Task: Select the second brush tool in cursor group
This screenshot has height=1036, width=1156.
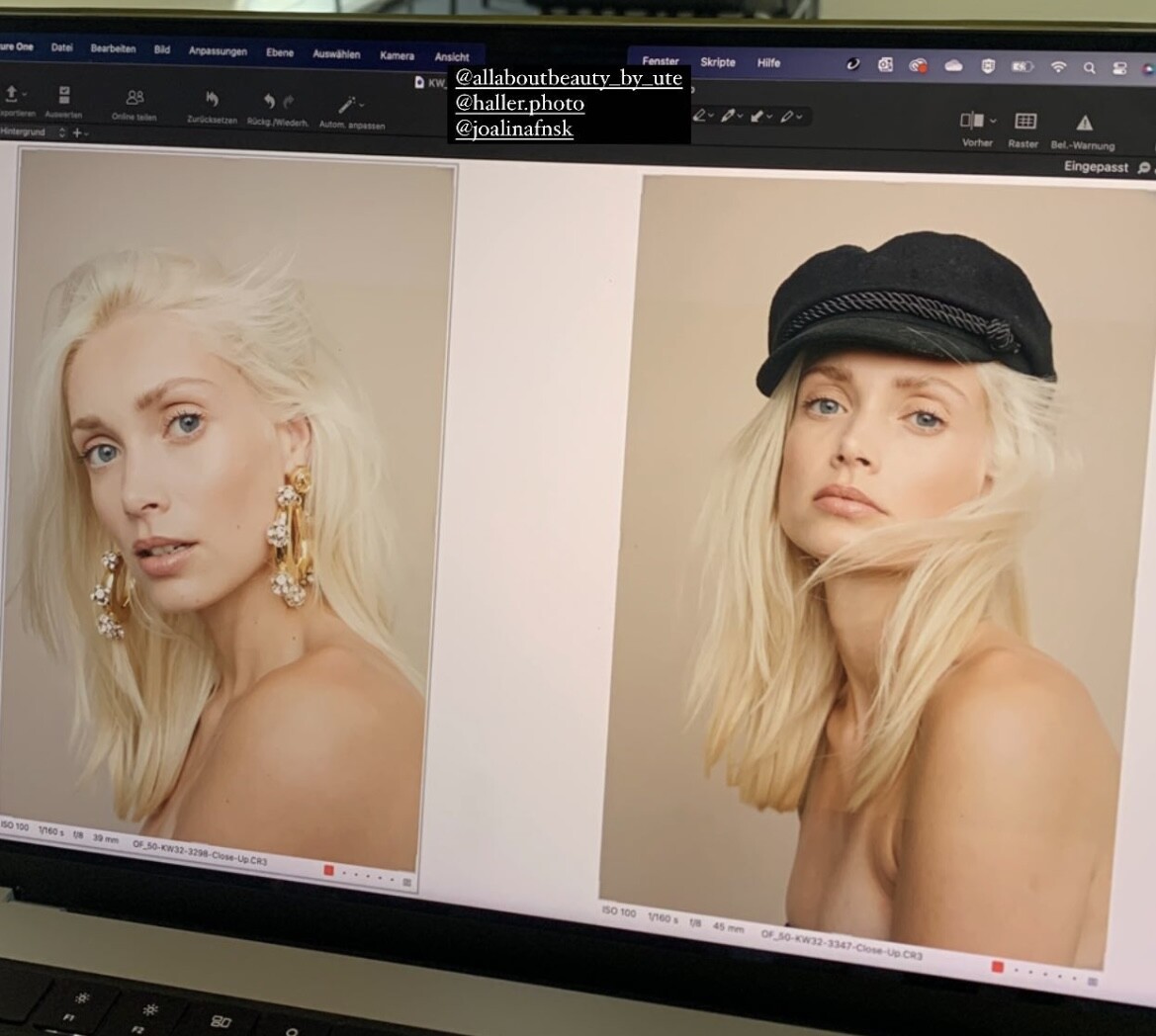Action: pyautogui.click(x=729, y=116)
